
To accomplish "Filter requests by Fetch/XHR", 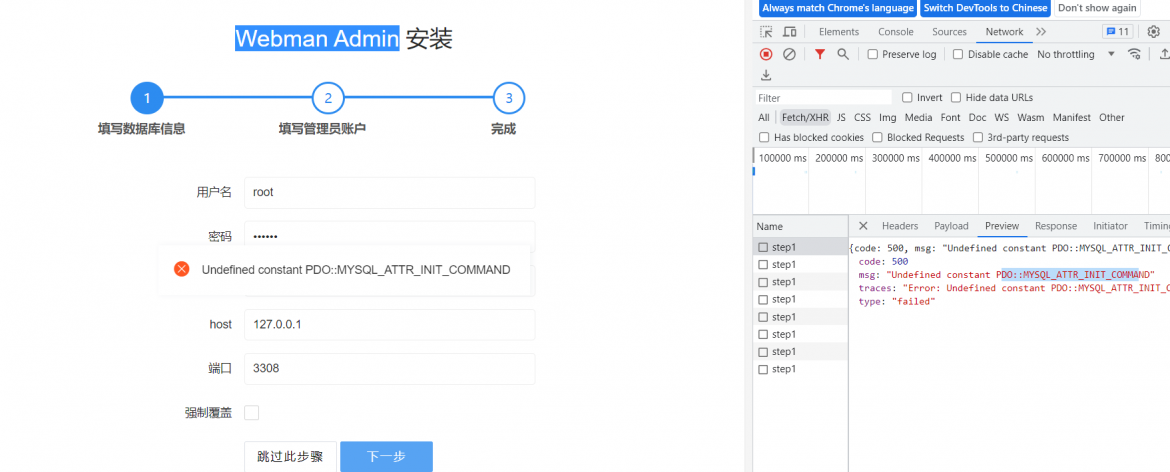I will tap(805, 117).
